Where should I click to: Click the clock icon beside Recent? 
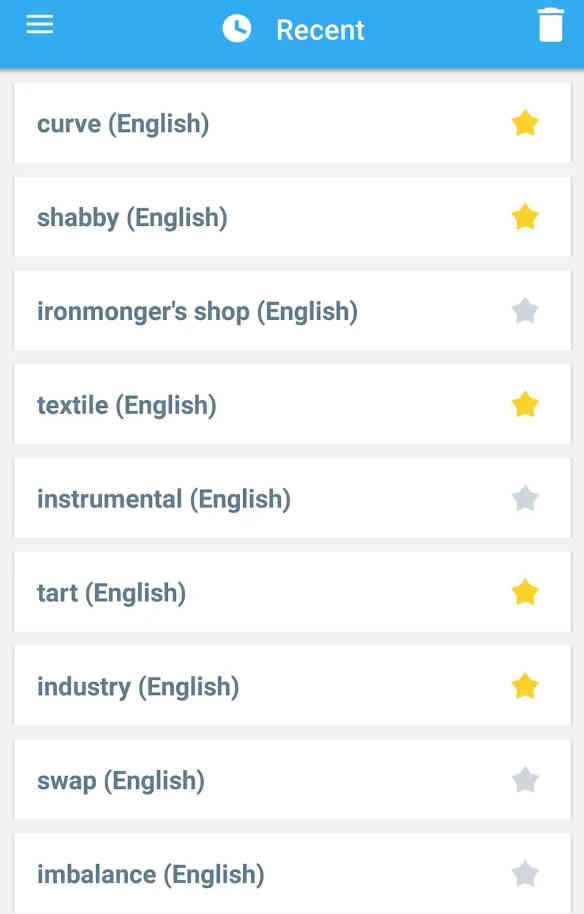(237, 29)
